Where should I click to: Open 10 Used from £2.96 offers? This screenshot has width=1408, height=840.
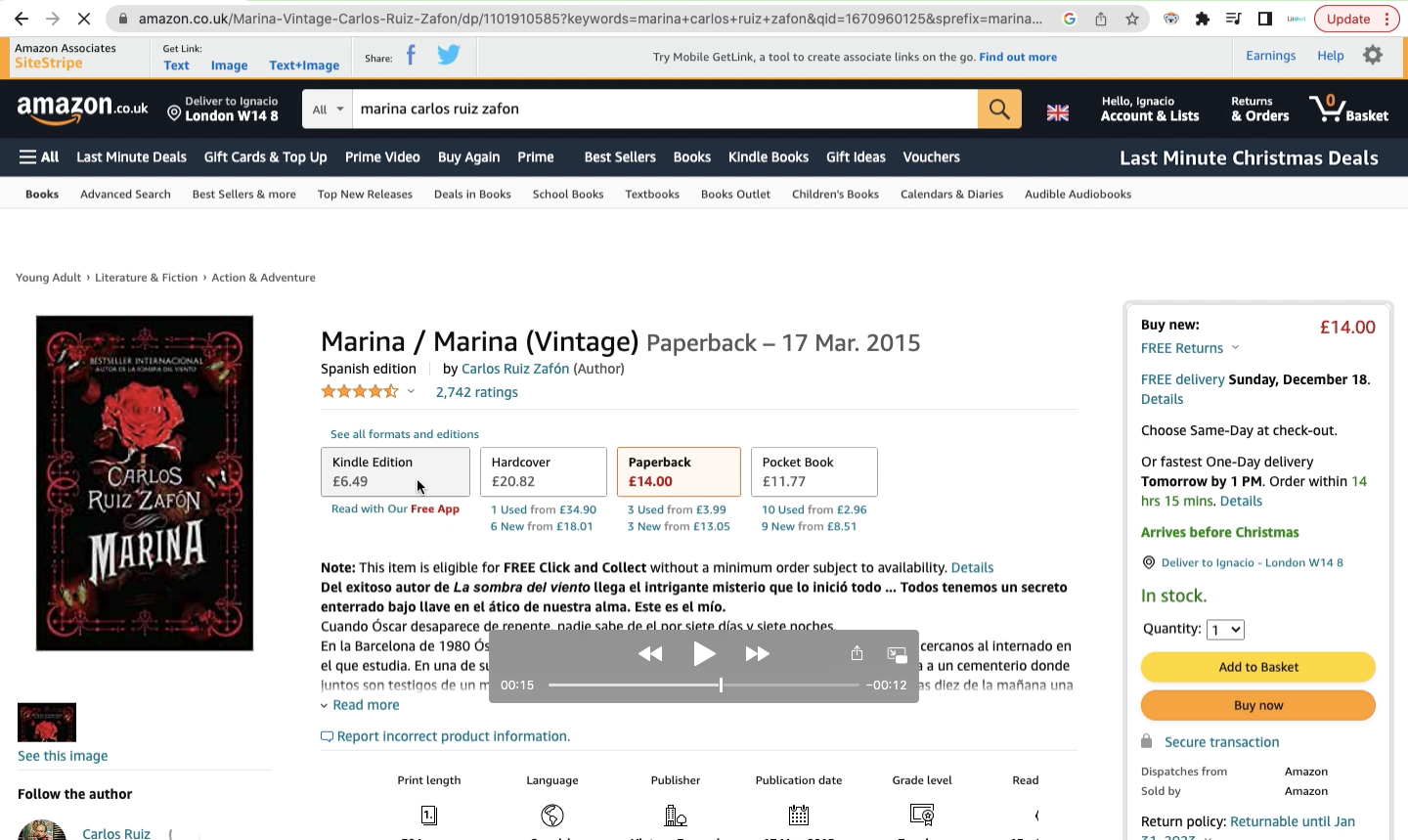click(x=814, y=509)
